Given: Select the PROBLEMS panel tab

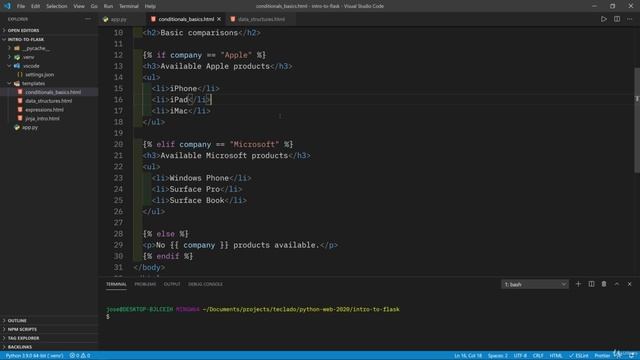Looking at the screenshot, I should point(145,284).
